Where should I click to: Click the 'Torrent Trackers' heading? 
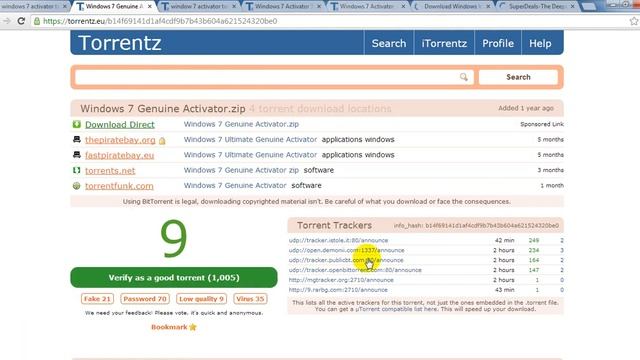pyautogui.click(x=334, y=225)
